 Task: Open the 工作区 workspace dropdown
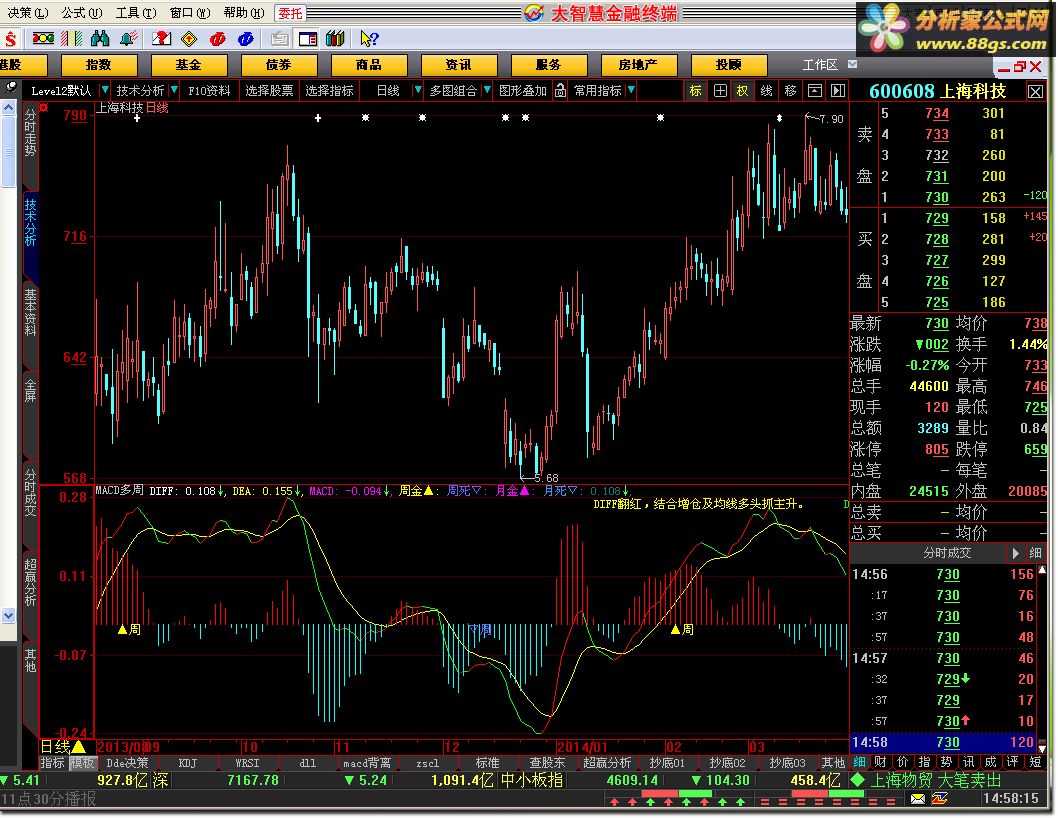(x=852, y=65)
